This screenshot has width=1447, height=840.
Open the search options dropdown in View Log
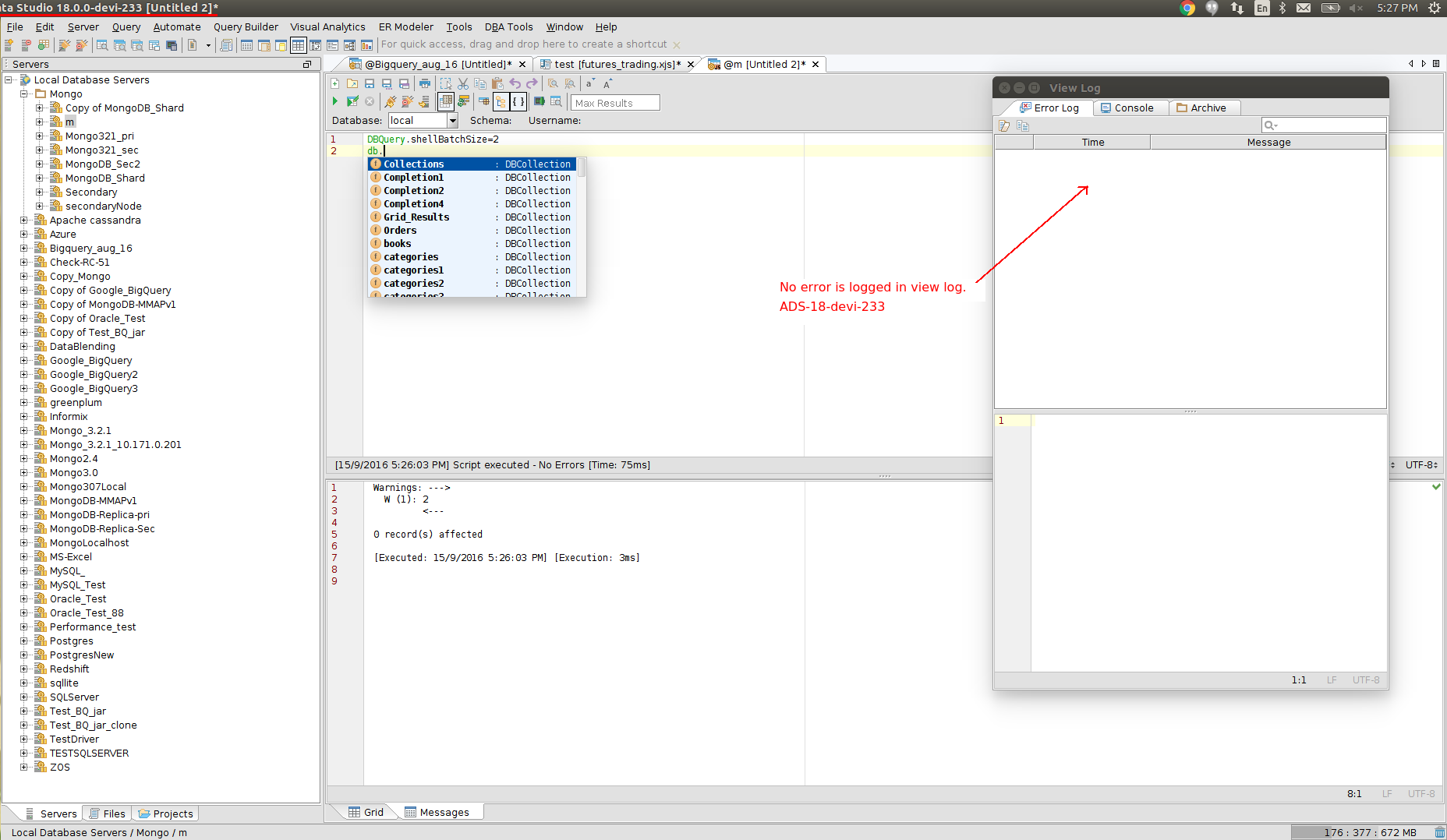click(x=1272, y=125)
